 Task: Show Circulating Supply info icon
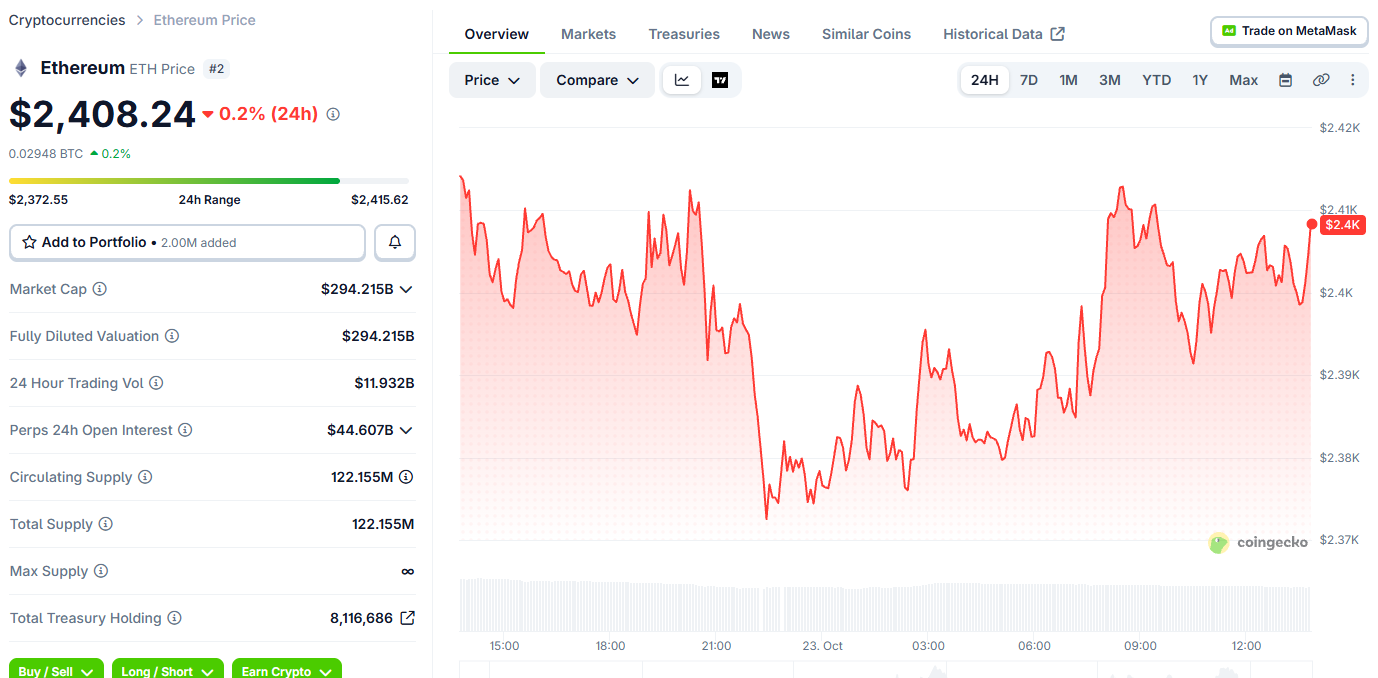(x=145, y=477)
